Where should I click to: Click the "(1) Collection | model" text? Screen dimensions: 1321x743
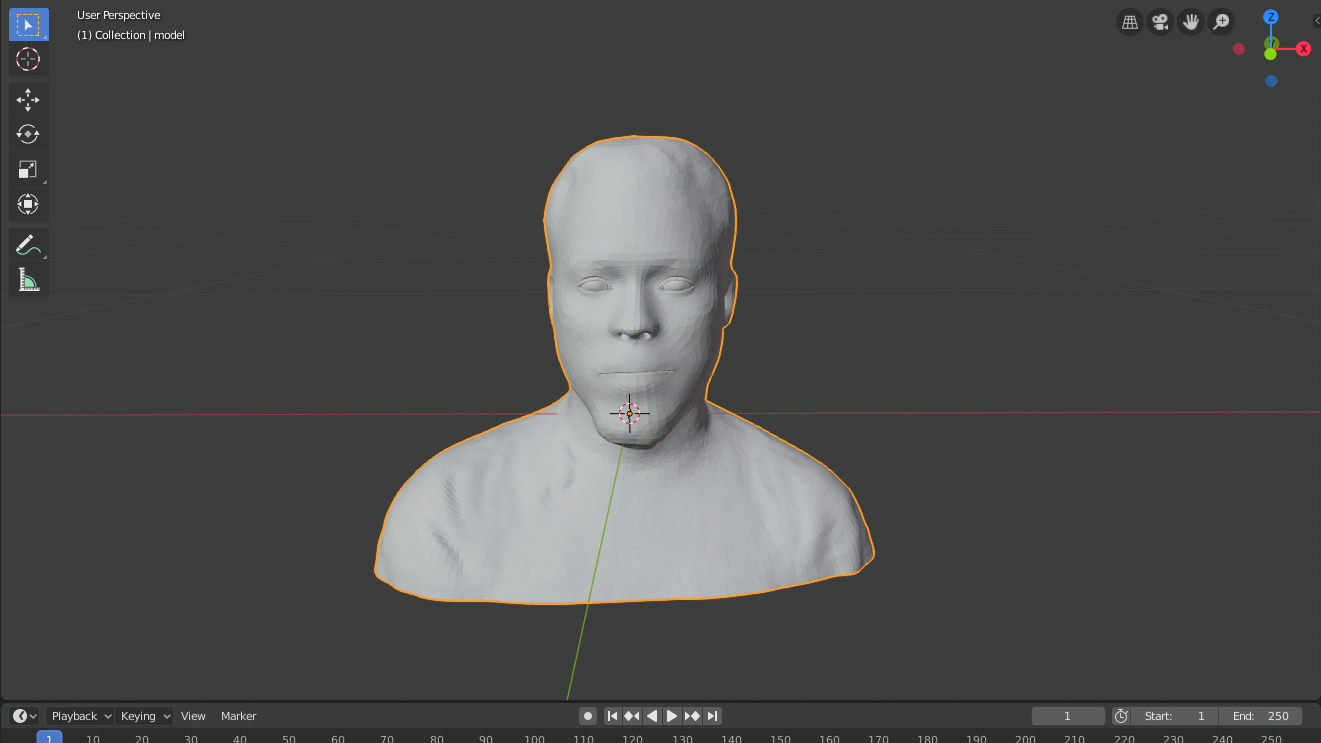pos(131,35)
